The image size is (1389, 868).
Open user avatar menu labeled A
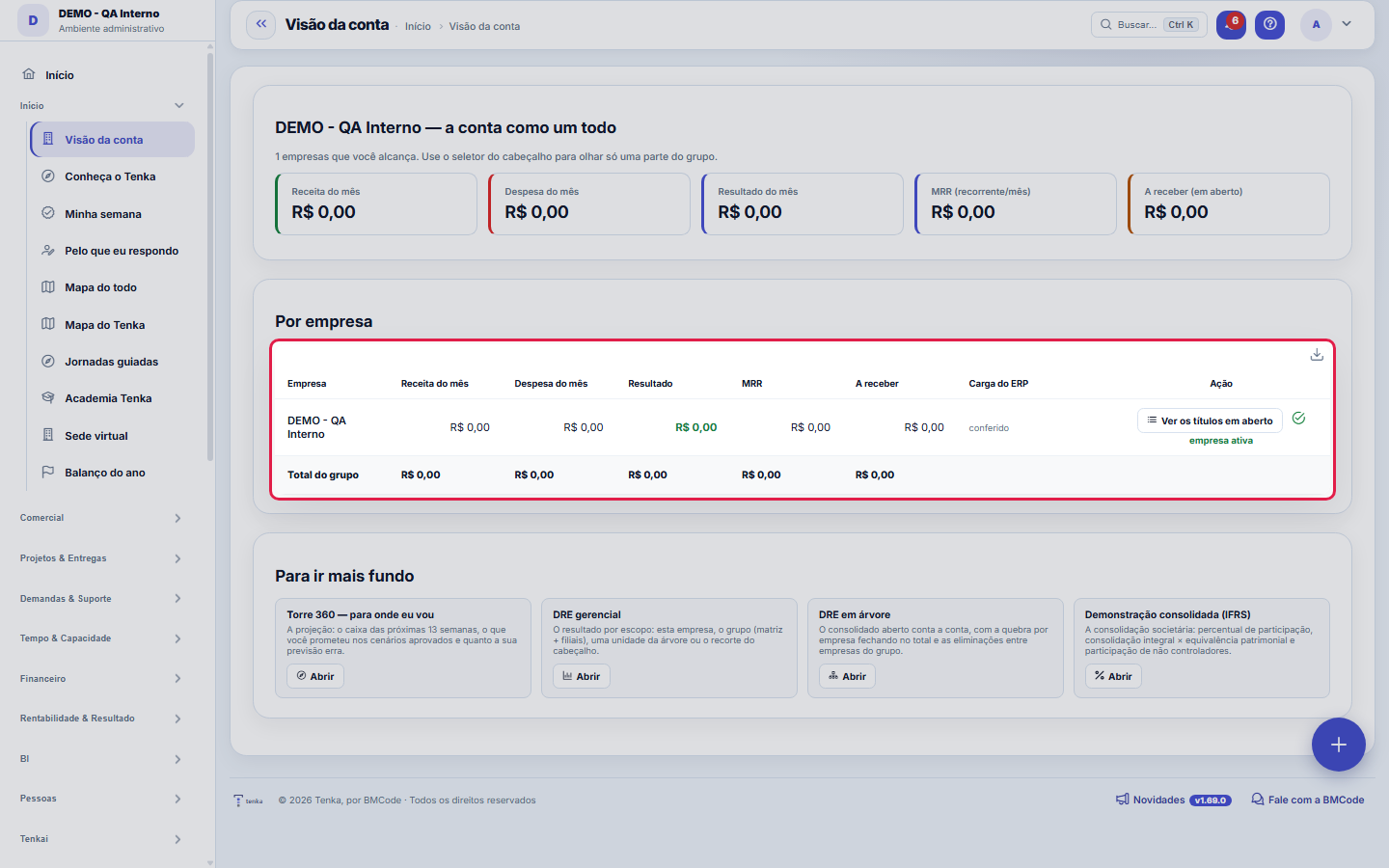(1316, 25)
